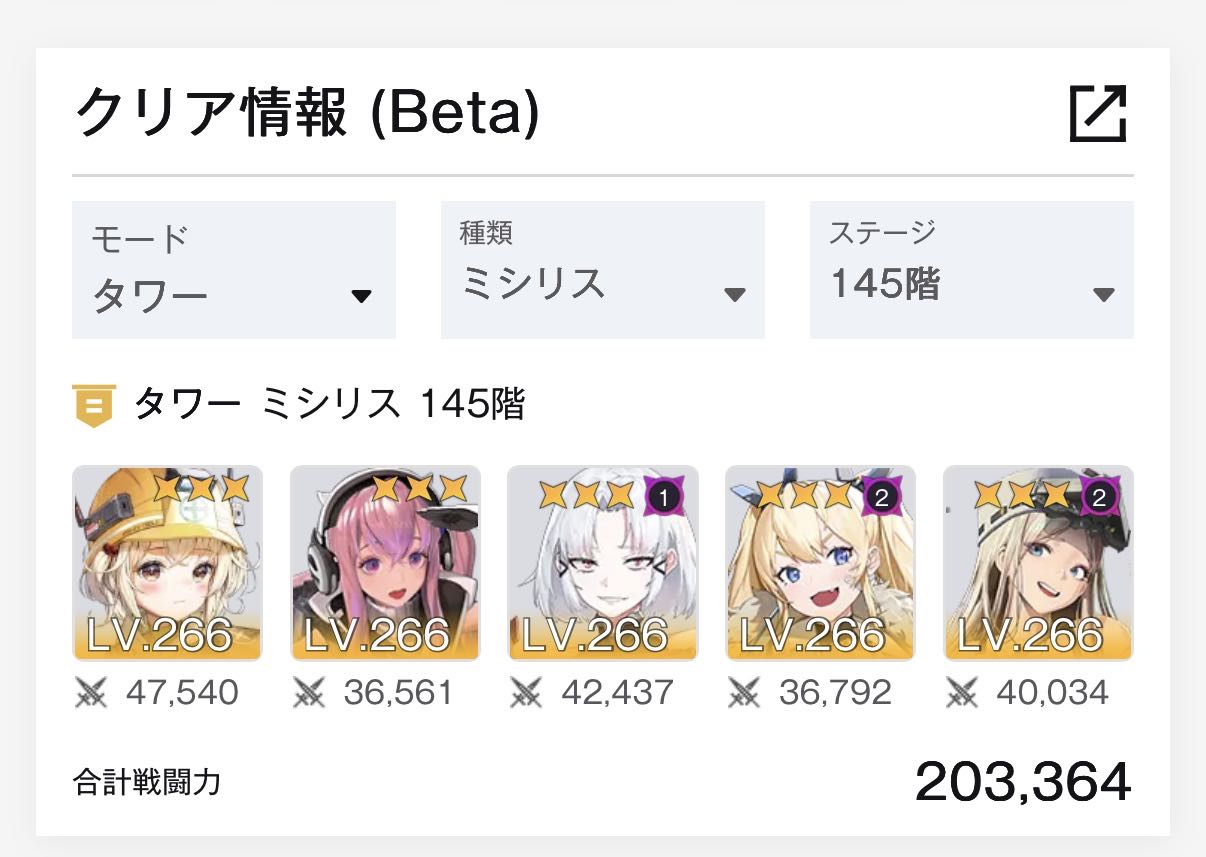Click crossed swords icon beside 42,437

click(x=528, y=693)
